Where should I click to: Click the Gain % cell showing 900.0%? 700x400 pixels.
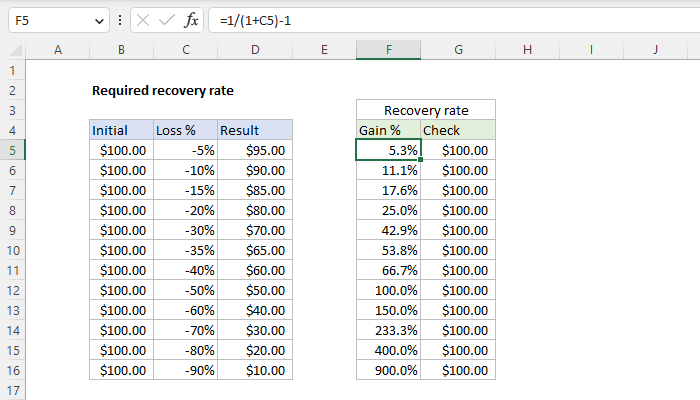click(388, 370)
